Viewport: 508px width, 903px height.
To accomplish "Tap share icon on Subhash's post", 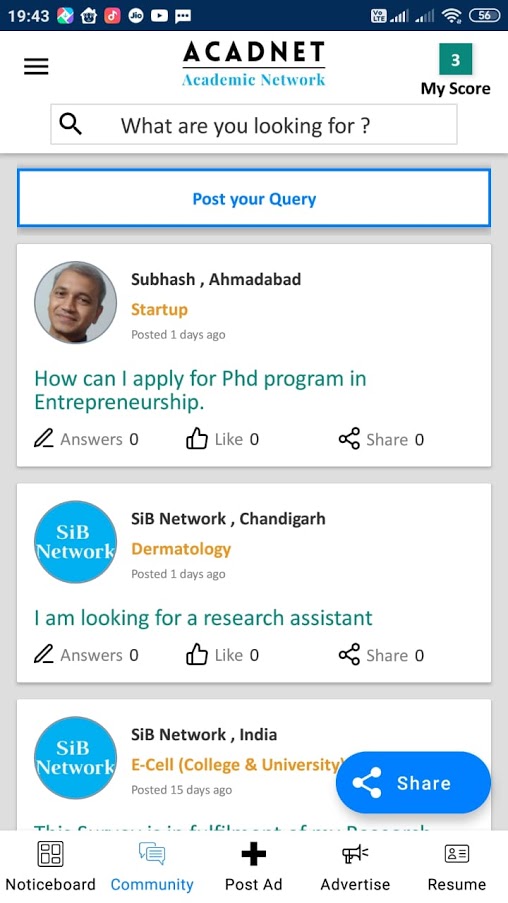I will (349, 439).
